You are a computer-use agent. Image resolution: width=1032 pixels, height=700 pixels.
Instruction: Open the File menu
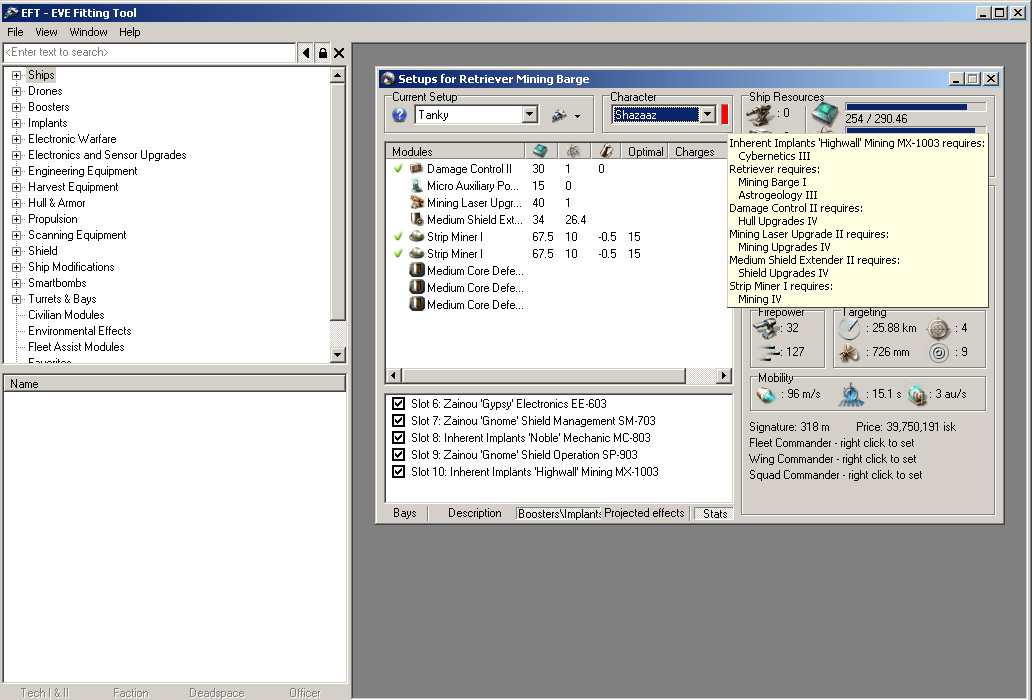[15, 32]
